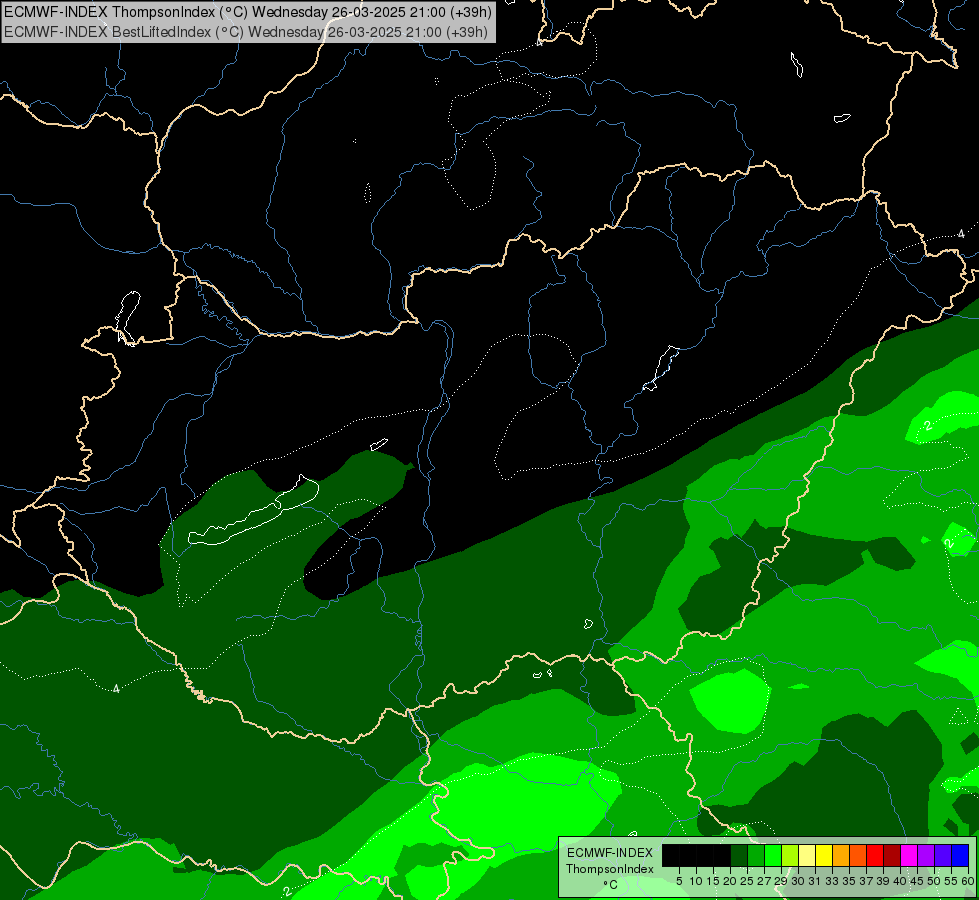The width and height of the screenshot is (979, 900).
Task: Click the legend scale value '27'
Action: [x=764, y=881]
